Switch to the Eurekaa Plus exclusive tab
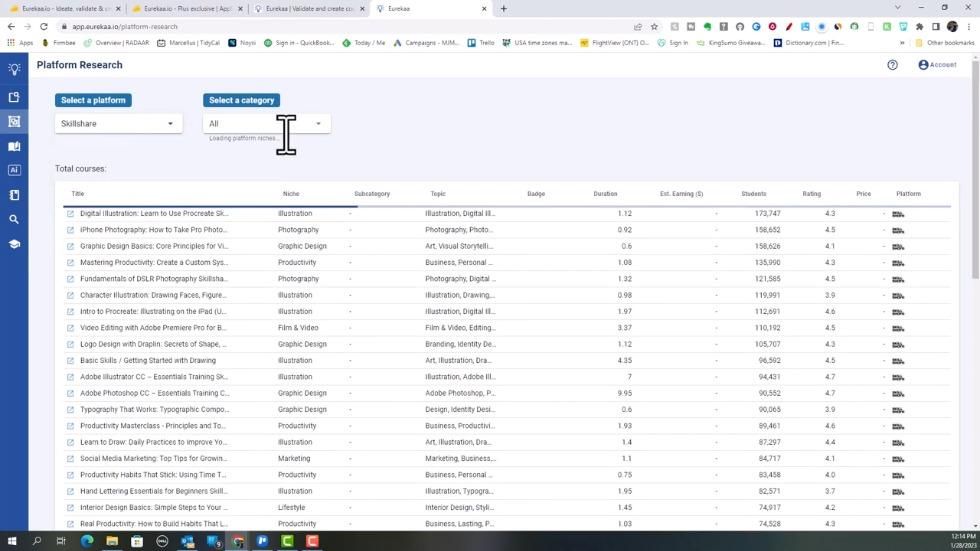This screenshot has width=980, height=551. (x=186, y=9)
